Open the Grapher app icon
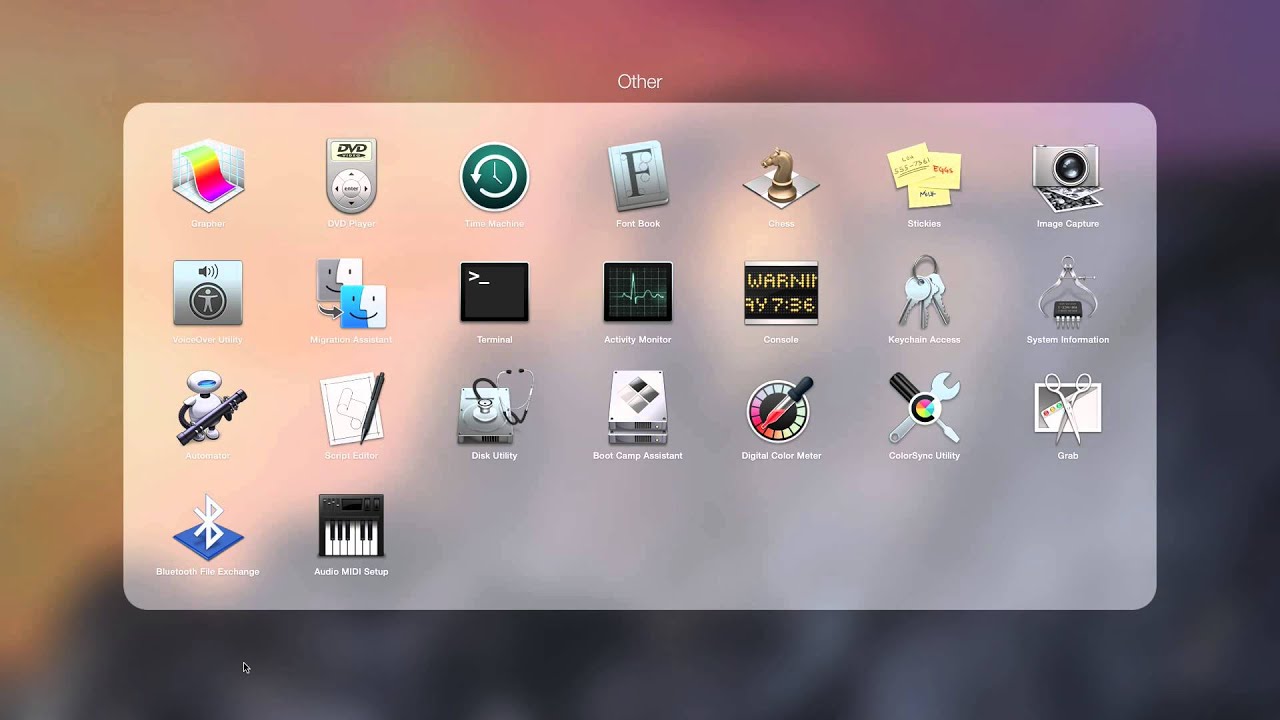 click(208, 177)
